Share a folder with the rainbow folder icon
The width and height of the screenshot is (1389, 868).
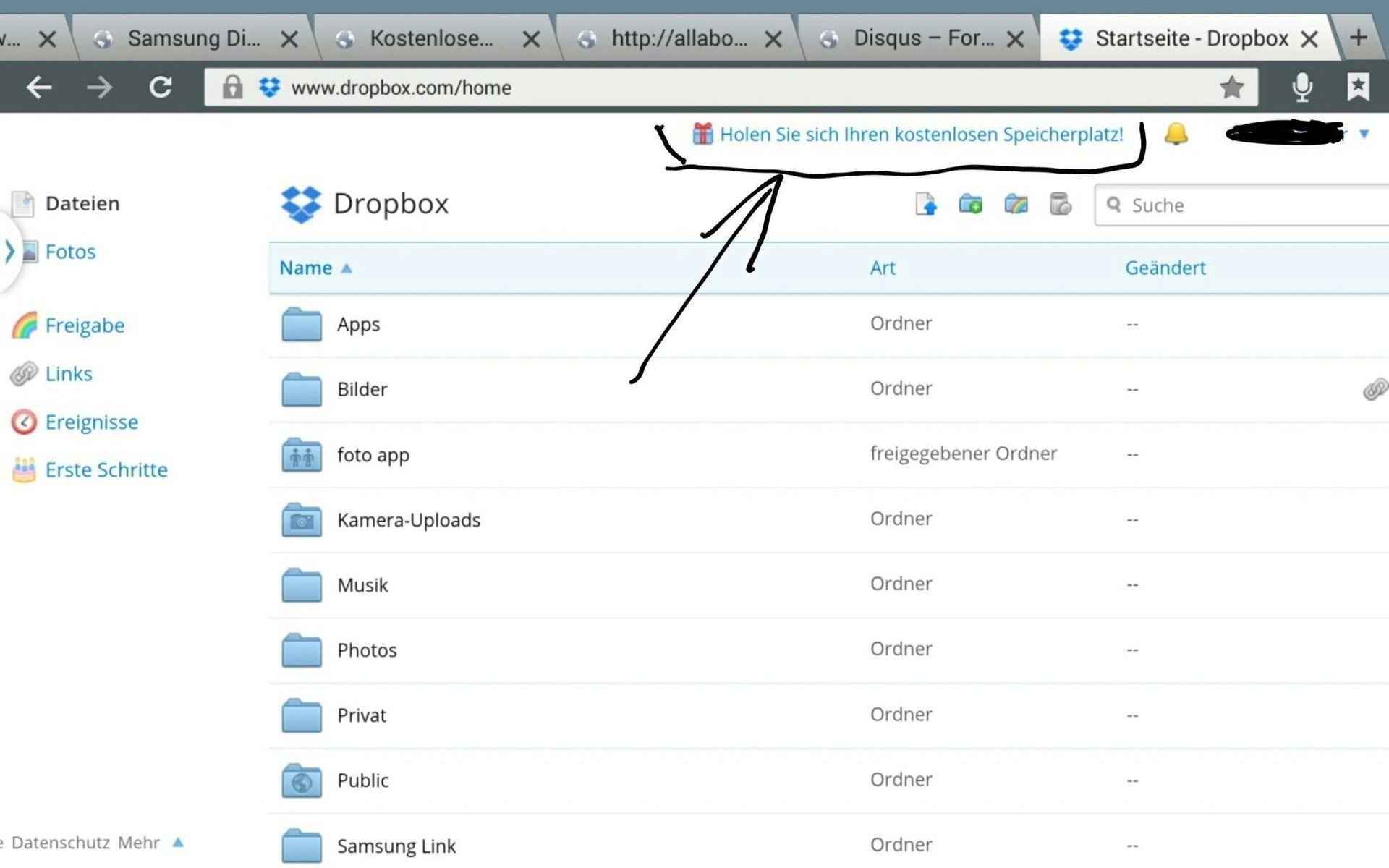(1016, 205)
